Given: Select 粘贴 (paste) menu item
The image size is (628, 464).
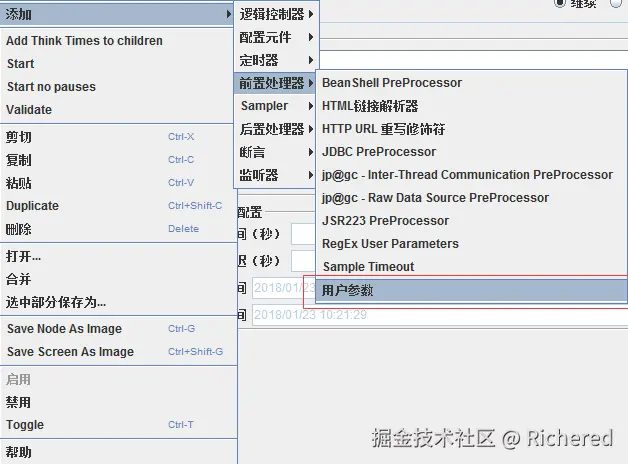Looking at the screenshot, I should (x=118, y=183).
